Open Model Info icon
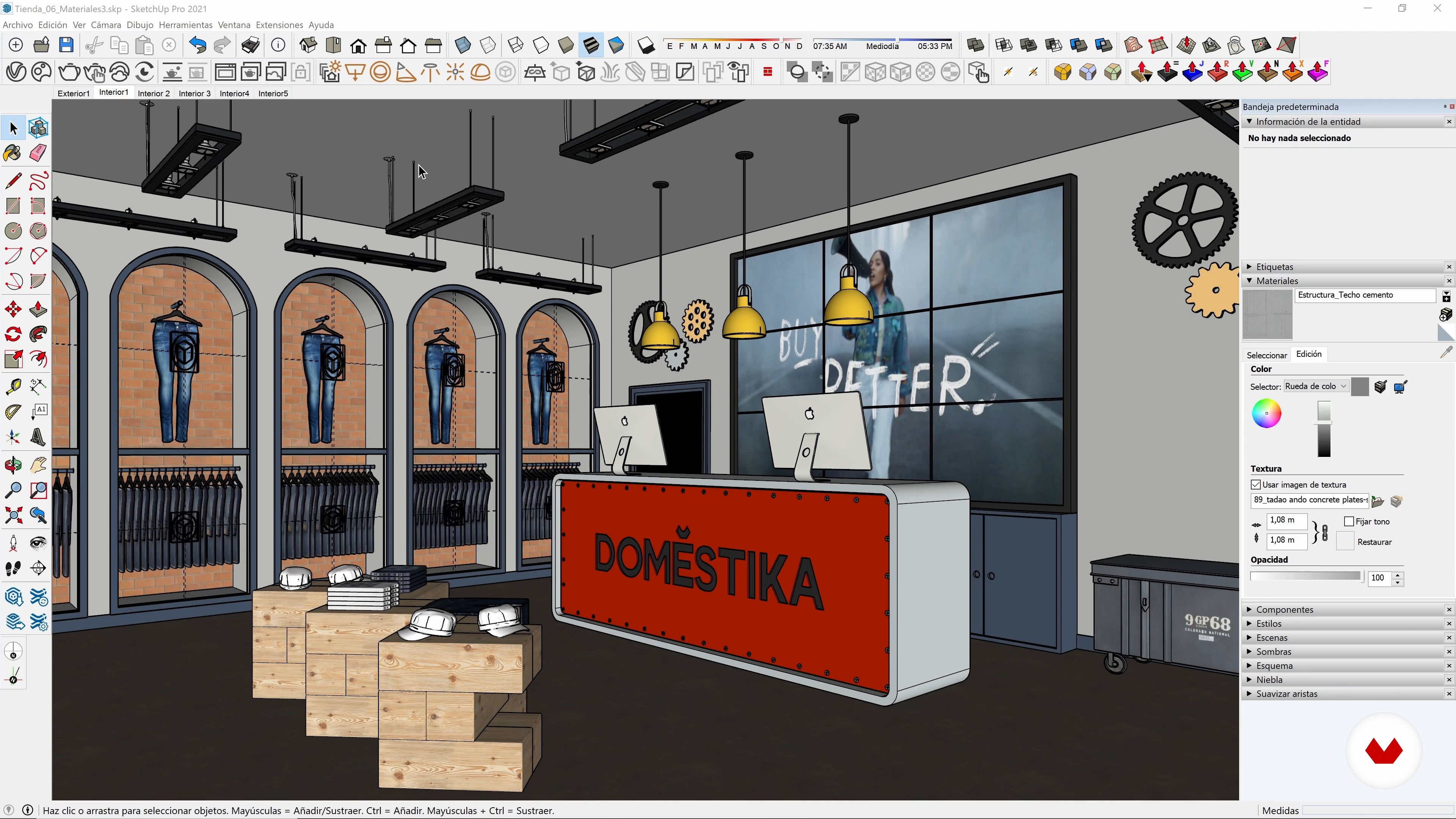 tap(278, 45)
